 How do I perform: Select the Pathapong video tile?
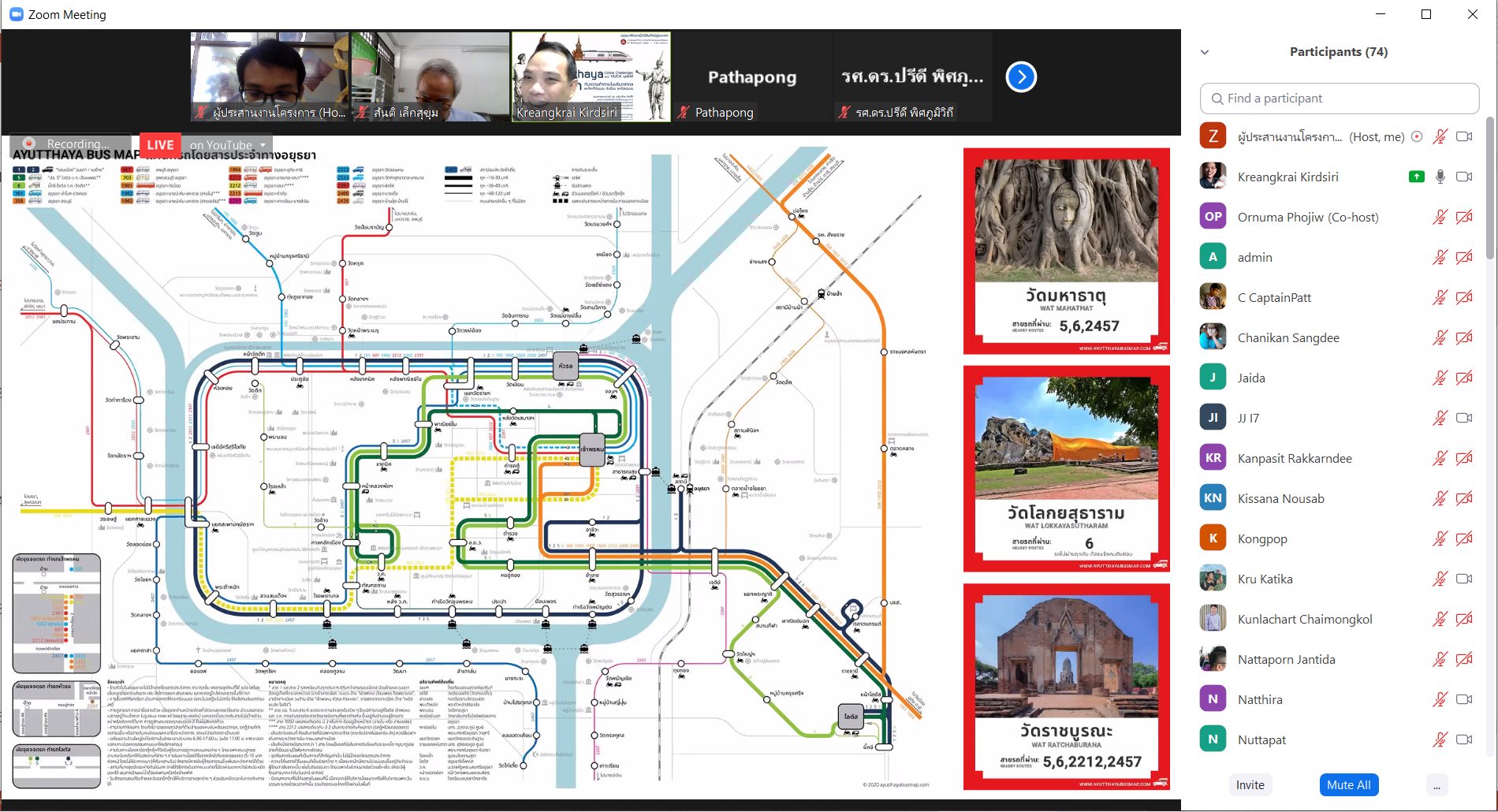[752, 76]
